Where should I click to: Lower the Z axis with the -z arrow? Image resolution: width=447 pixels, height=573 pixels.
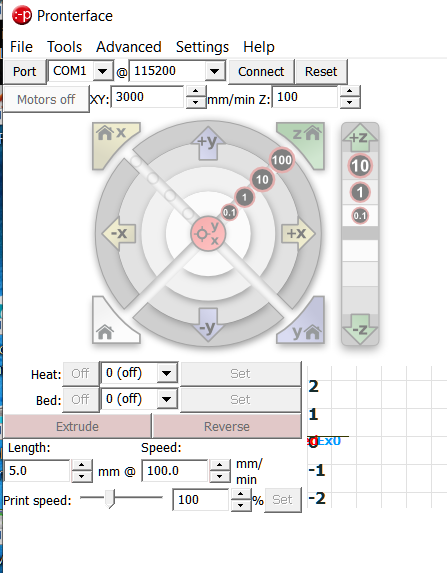pos(360,330)
